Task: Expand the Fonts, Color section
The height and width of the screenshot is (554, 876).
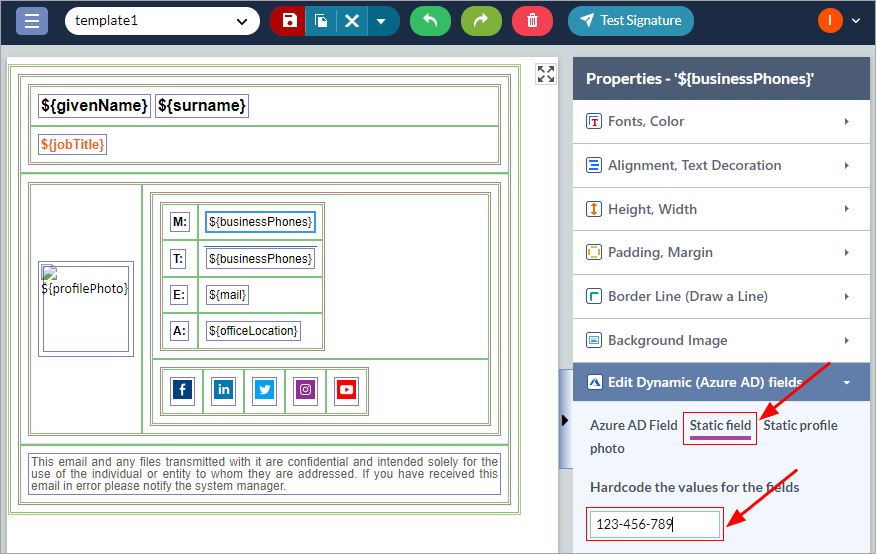Action: (x=721, y=121)
